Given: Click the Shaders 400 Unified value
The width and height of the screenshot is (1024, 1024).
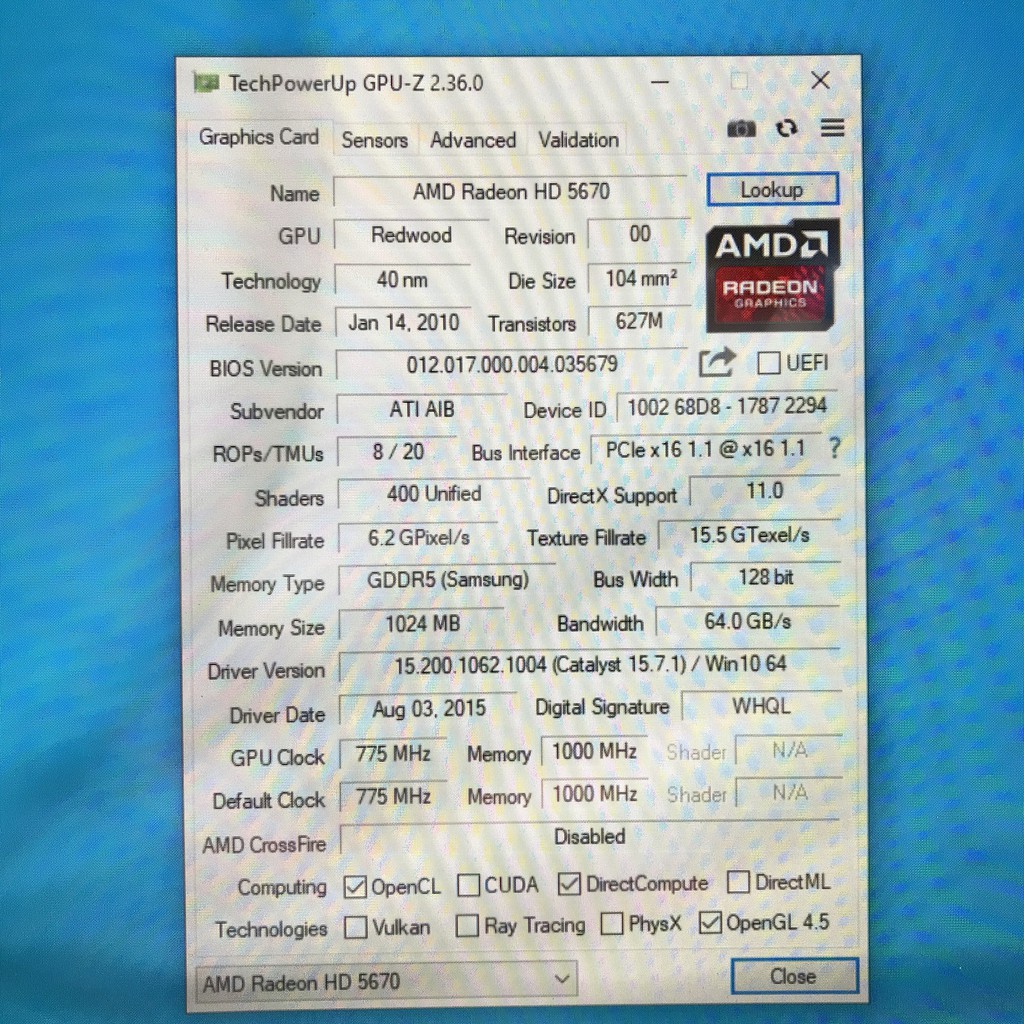Looking at the screenshot, I should coord(434,494).
